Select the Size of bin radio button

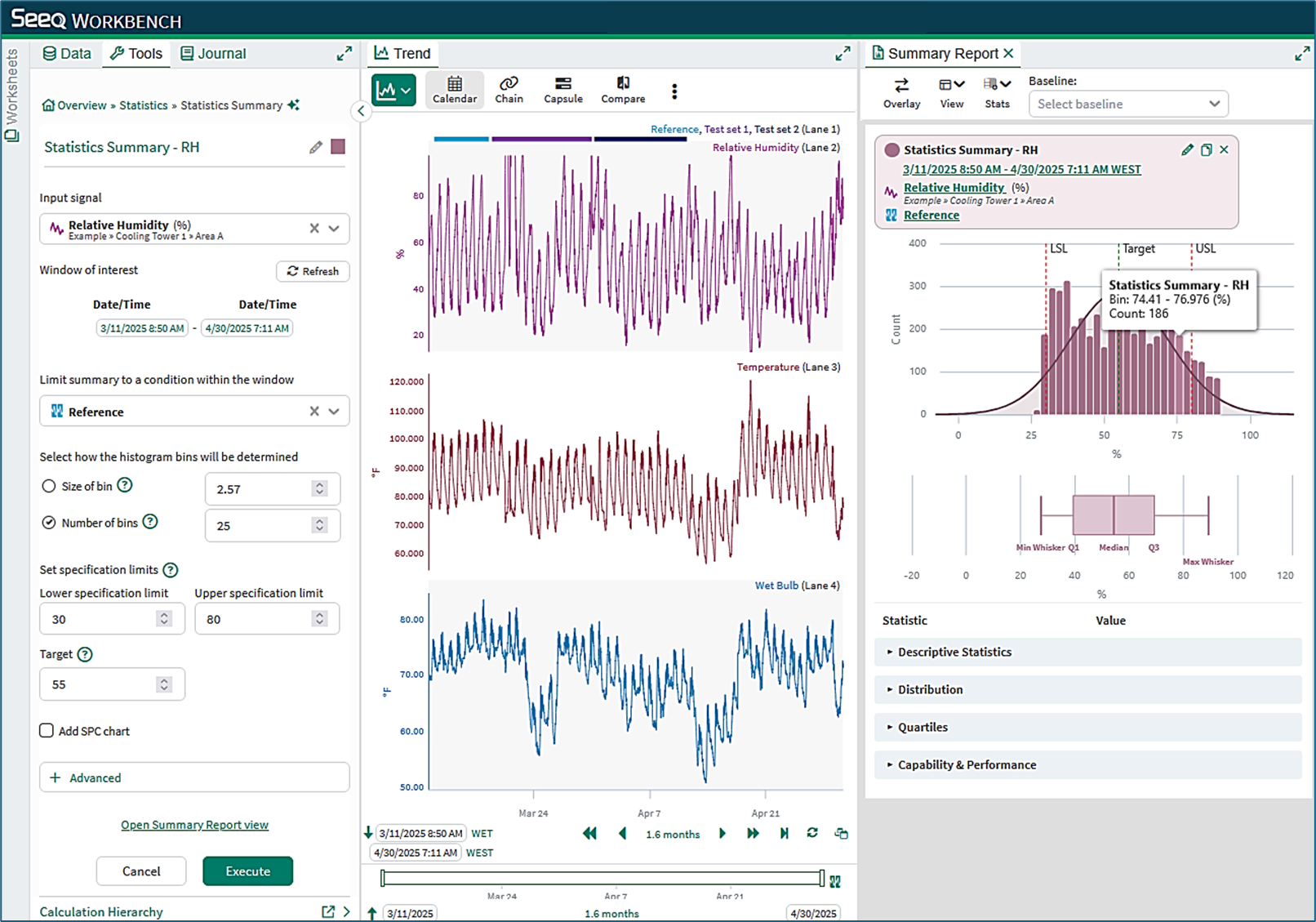tap(49, 486)
